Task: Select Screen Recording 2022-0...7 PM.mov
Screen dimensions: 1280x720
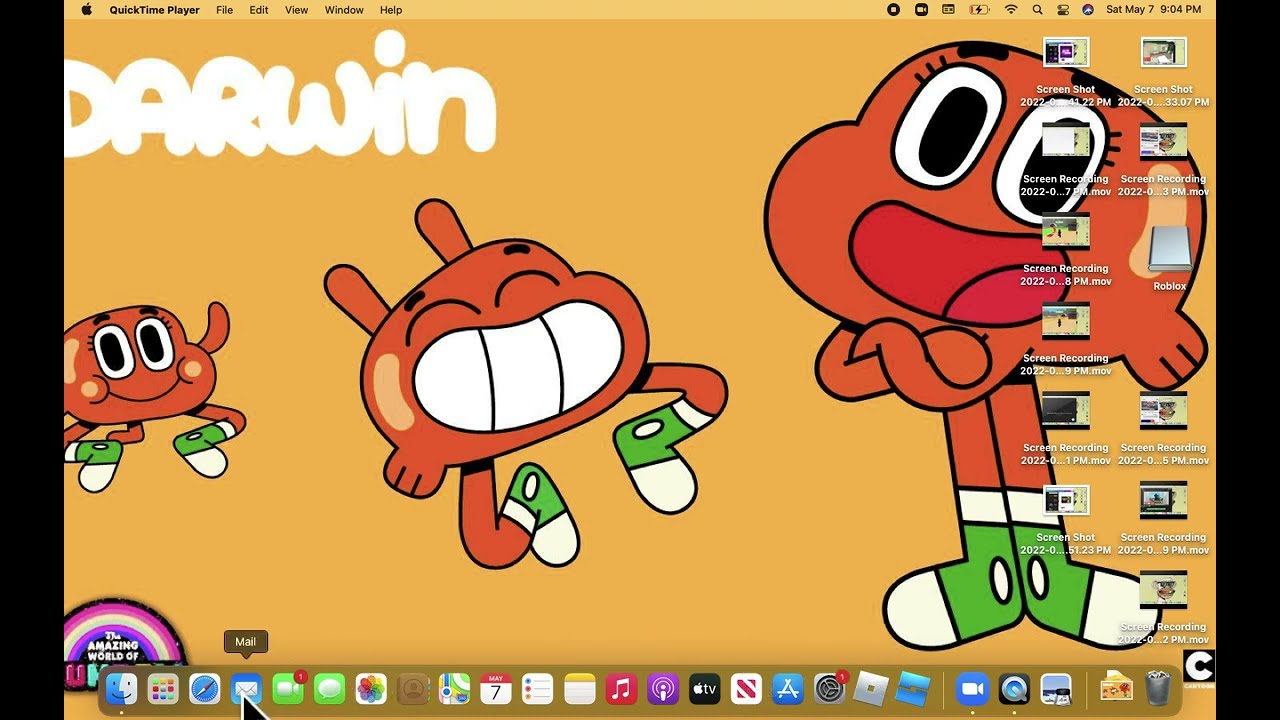Action: click(x=1066, y=161)
